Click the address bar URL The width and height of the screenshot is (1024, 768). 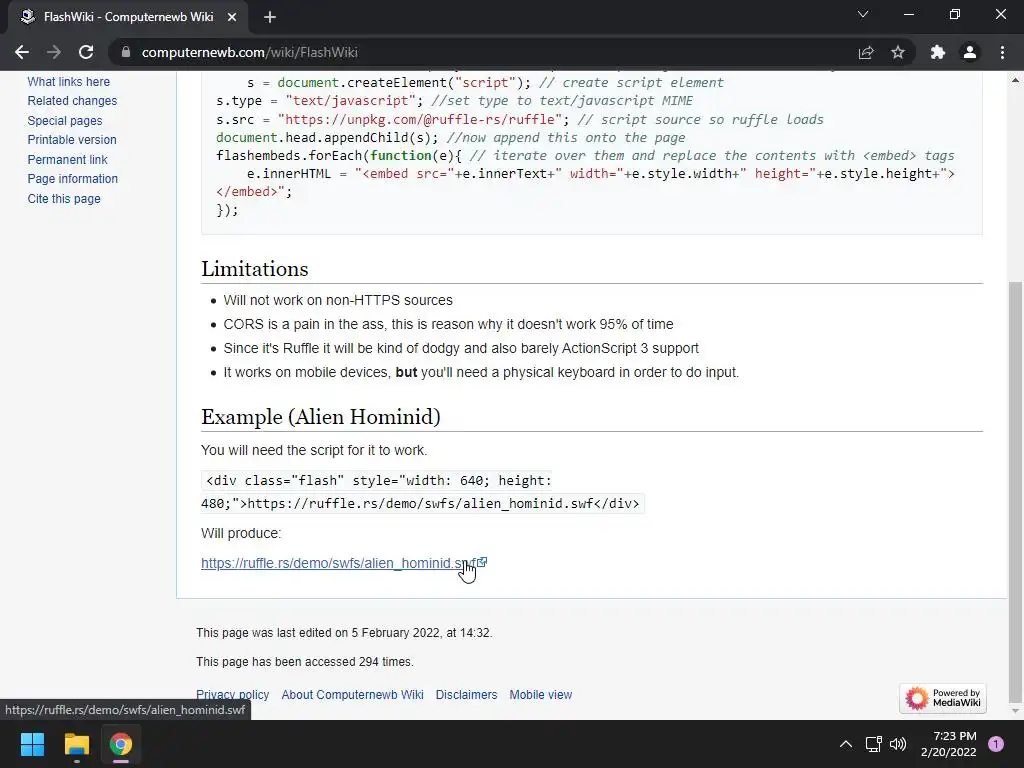[x=249, y=52]
